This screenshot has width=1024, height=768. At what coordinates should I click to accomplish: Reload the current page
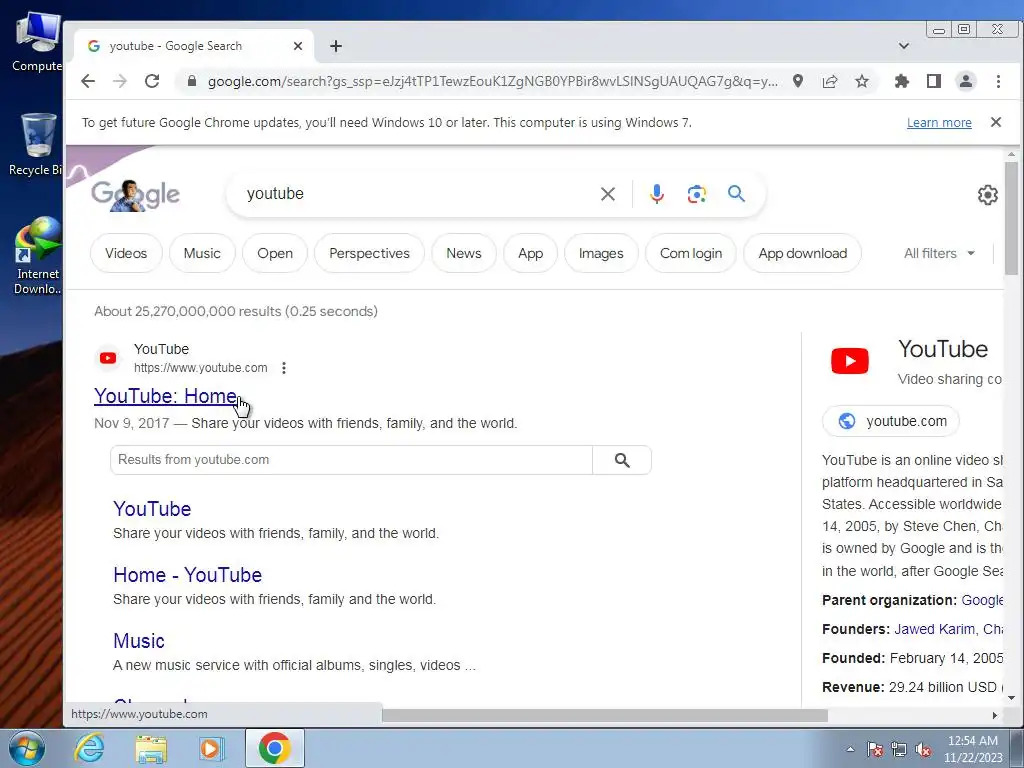152,81
